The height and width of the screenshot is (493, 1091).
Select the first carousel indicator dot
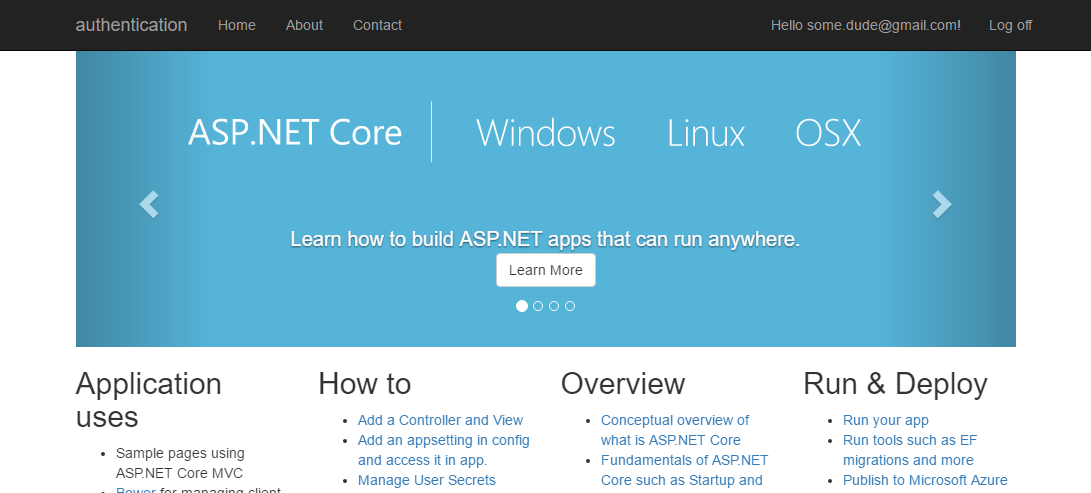(x=522, y=306)
